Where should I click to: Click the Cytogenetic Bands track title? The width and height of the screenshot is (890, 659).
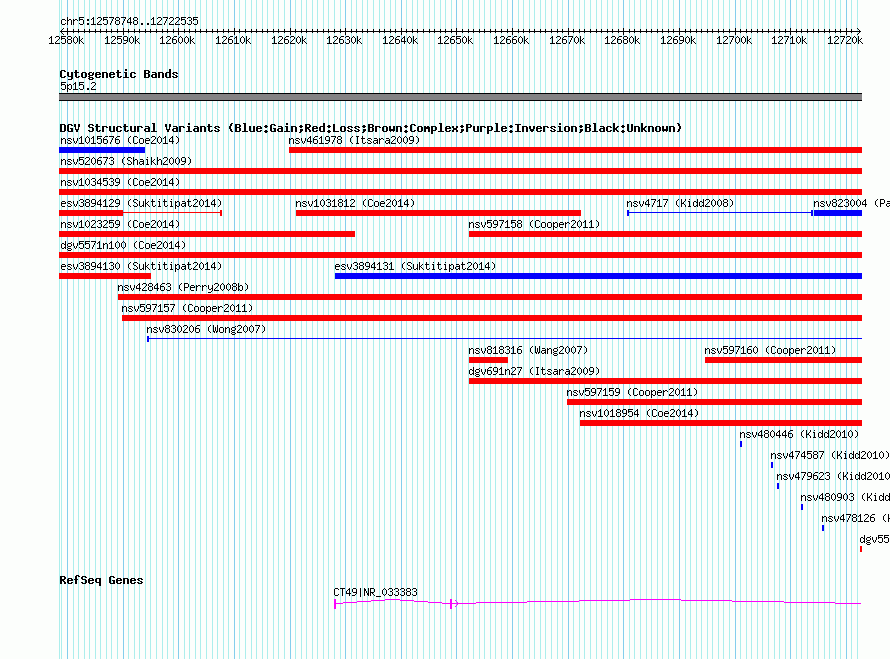[119, 74]
